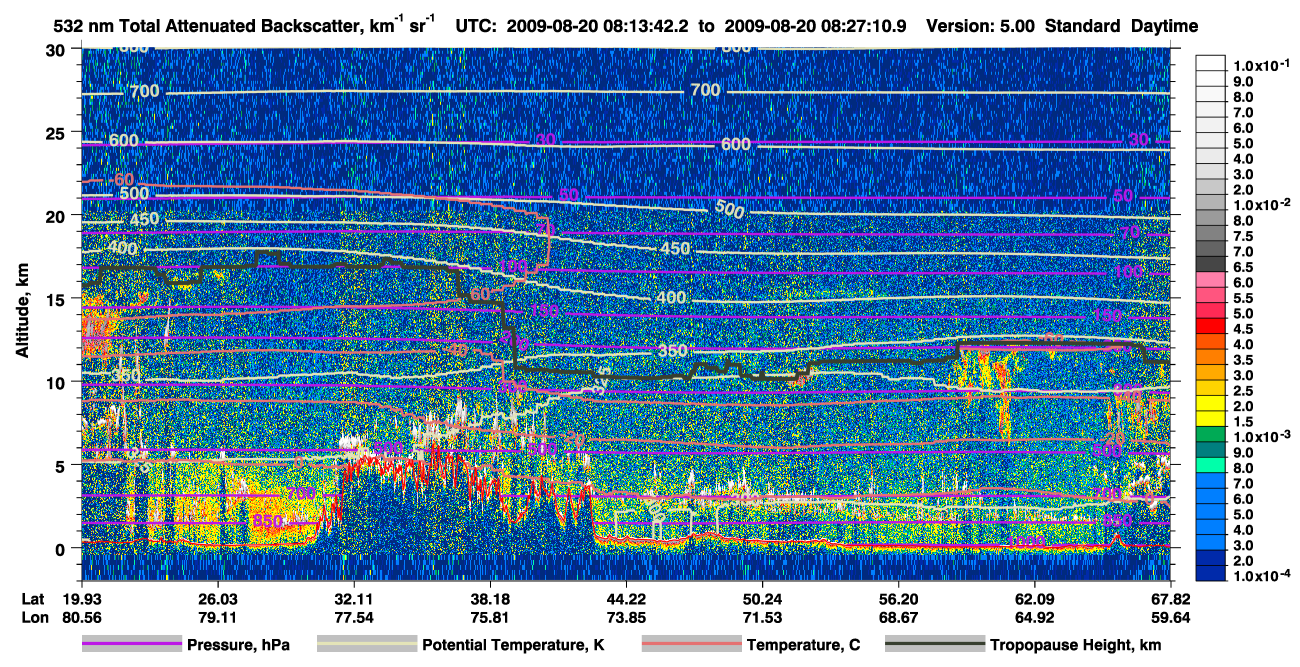Click the dark Tropopause Height line sample
The width and height of the screenshot is (1300, 667).
[x=935, y=645]
